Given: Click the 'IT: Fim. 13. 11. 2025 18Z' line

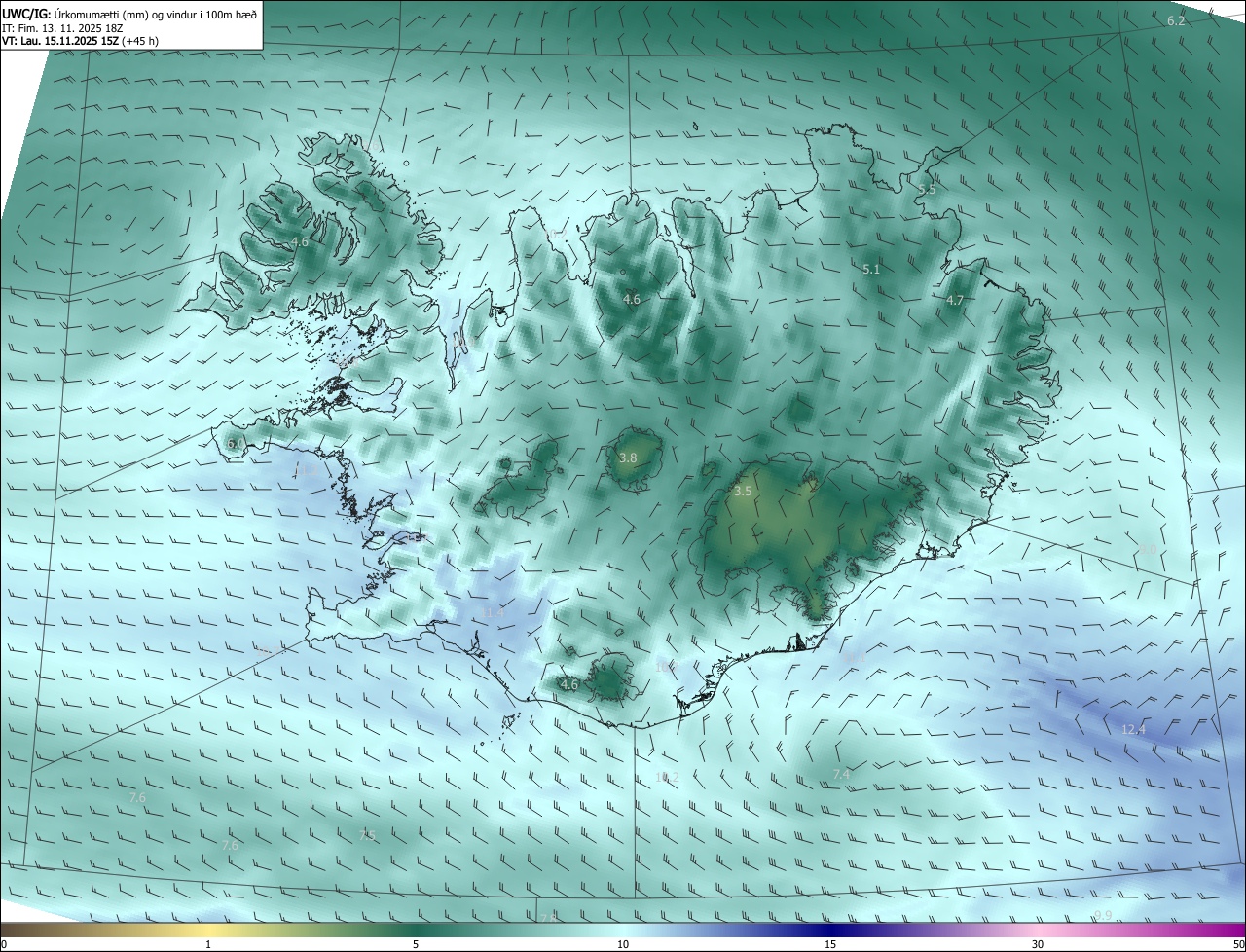Looking at the screenshot, I should click(64, 28).
